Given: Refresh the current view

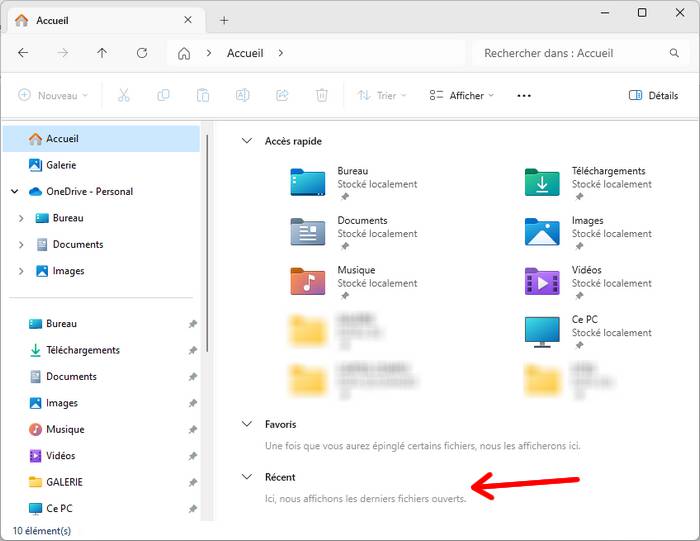Looking at the screenshot, I should point(142,53).
